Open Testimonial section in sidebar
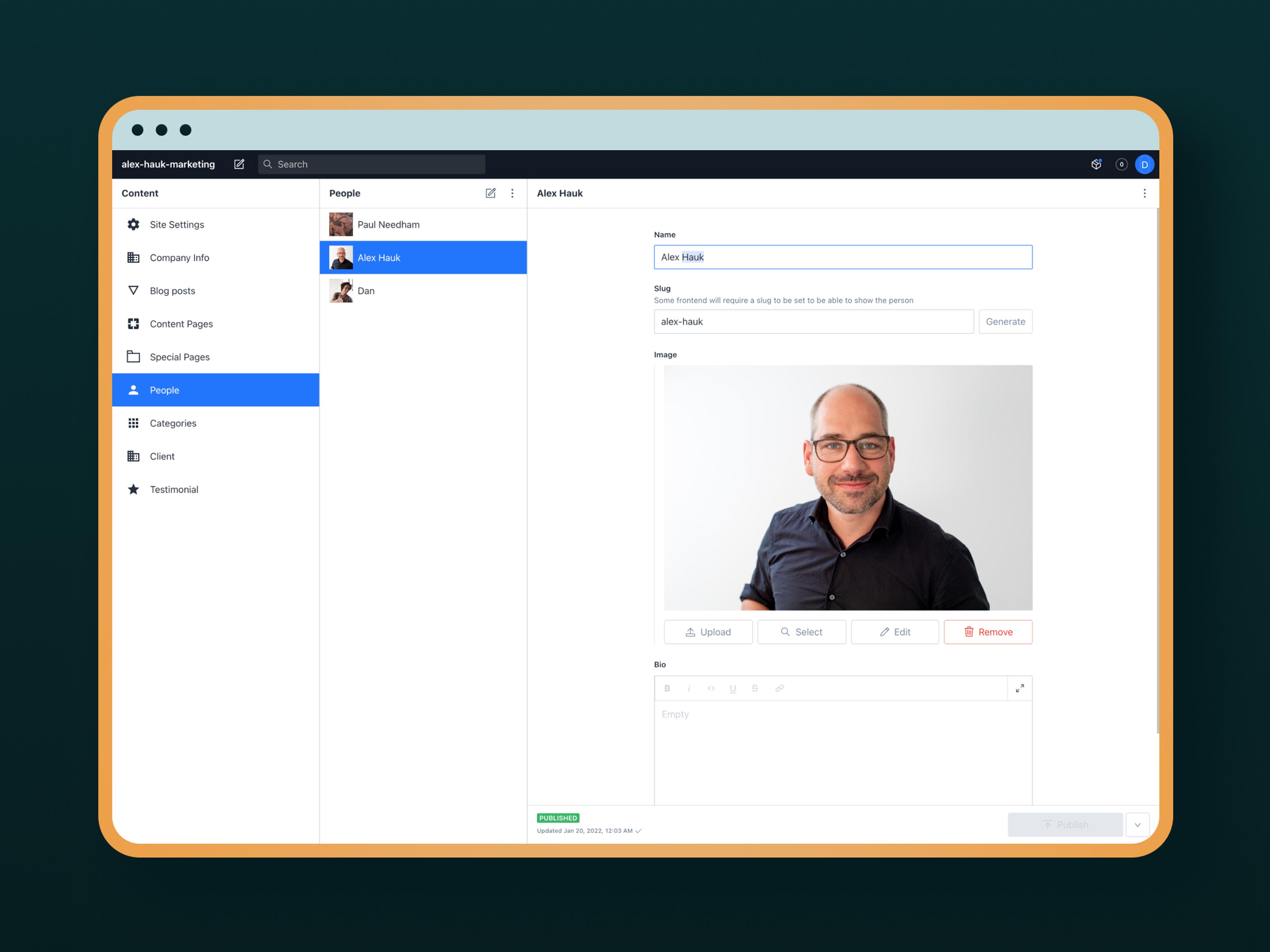1270x952 pixels. click(174, 490)
